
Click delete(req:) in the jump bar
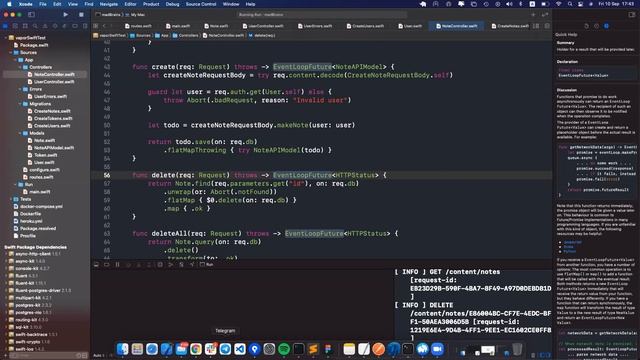262,36
